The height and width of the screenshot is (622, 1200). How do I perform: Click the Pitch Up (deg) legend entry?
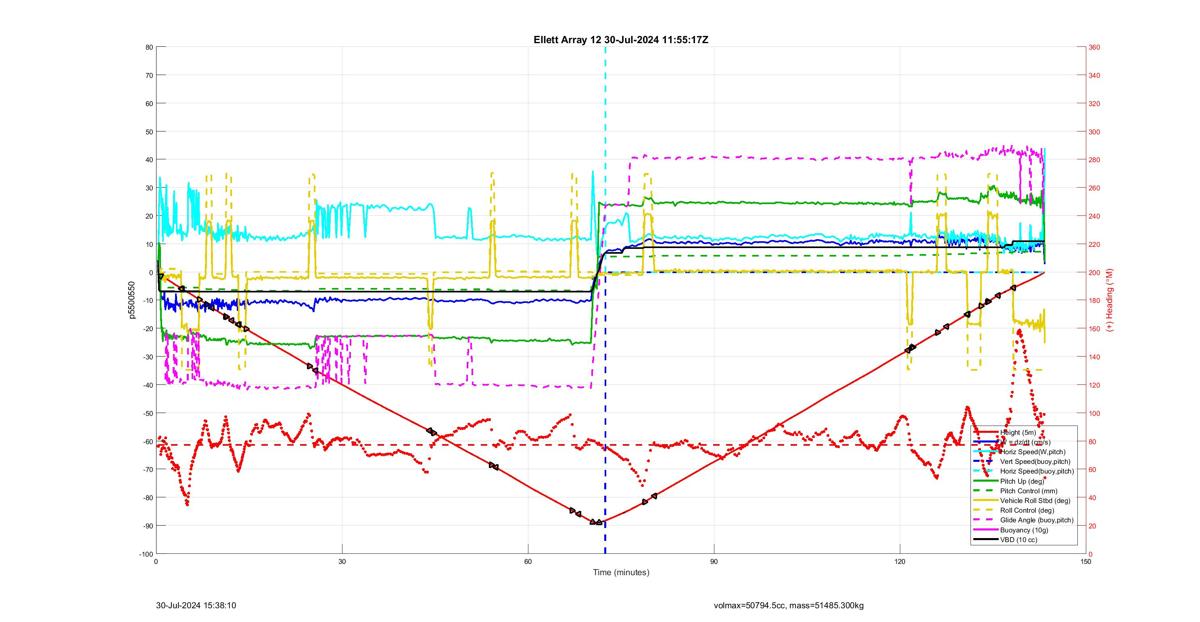click(1009, 481)
